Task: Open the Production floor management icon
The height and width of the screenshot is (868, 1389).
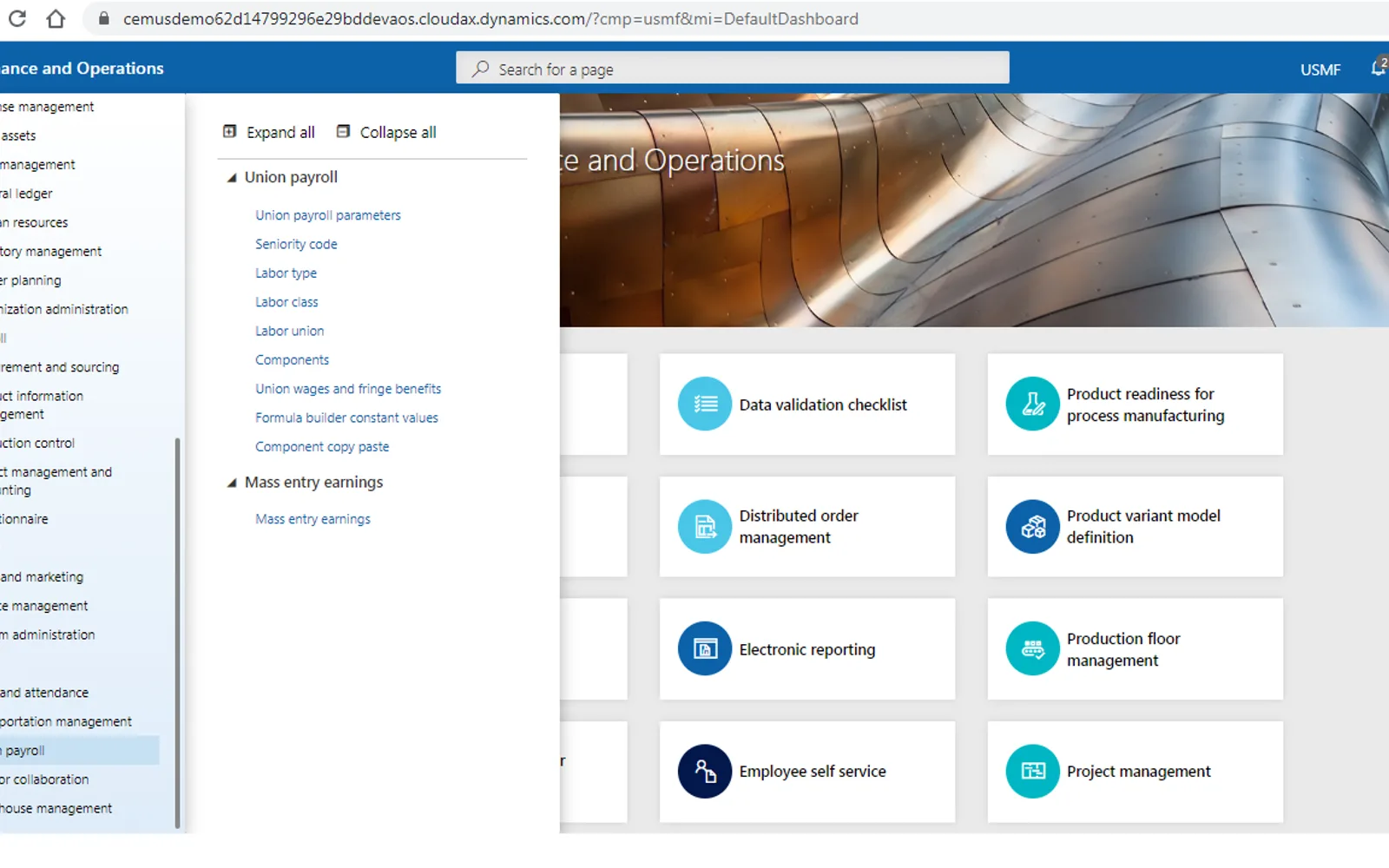Action: click(x=1032, y=648)
